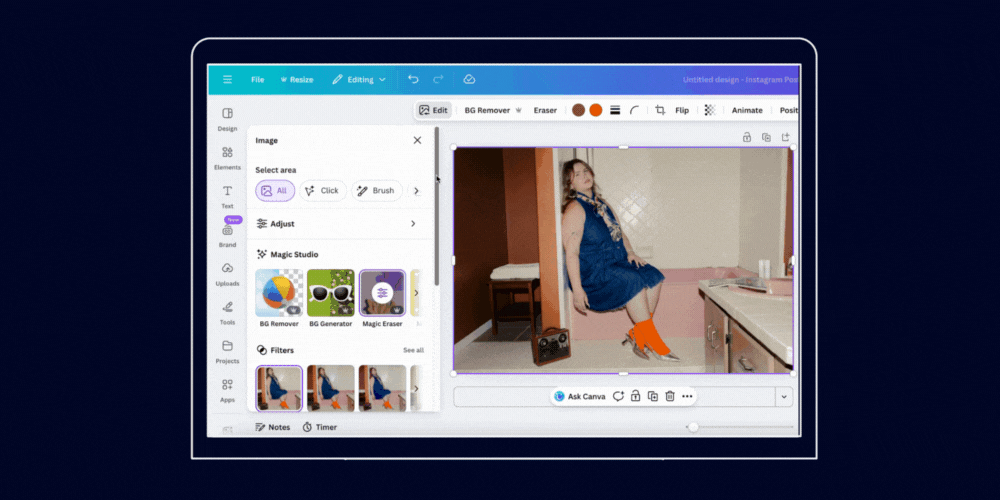
Task: Select the third filter thumbnail
Action: pyautogui.click(x=382, y=388)
